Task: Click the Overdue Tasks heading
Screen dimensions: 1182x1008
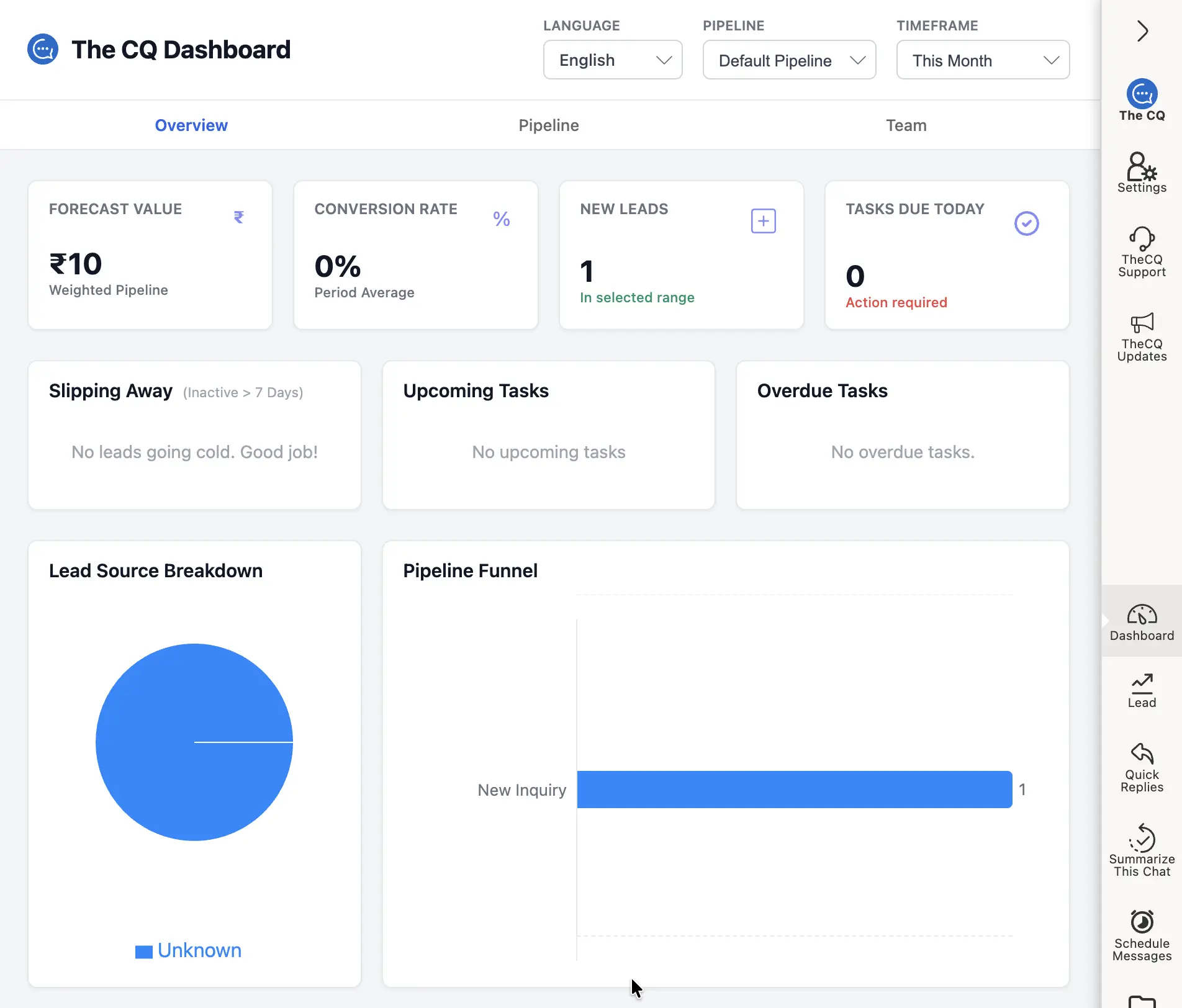Action: point(823,391)
